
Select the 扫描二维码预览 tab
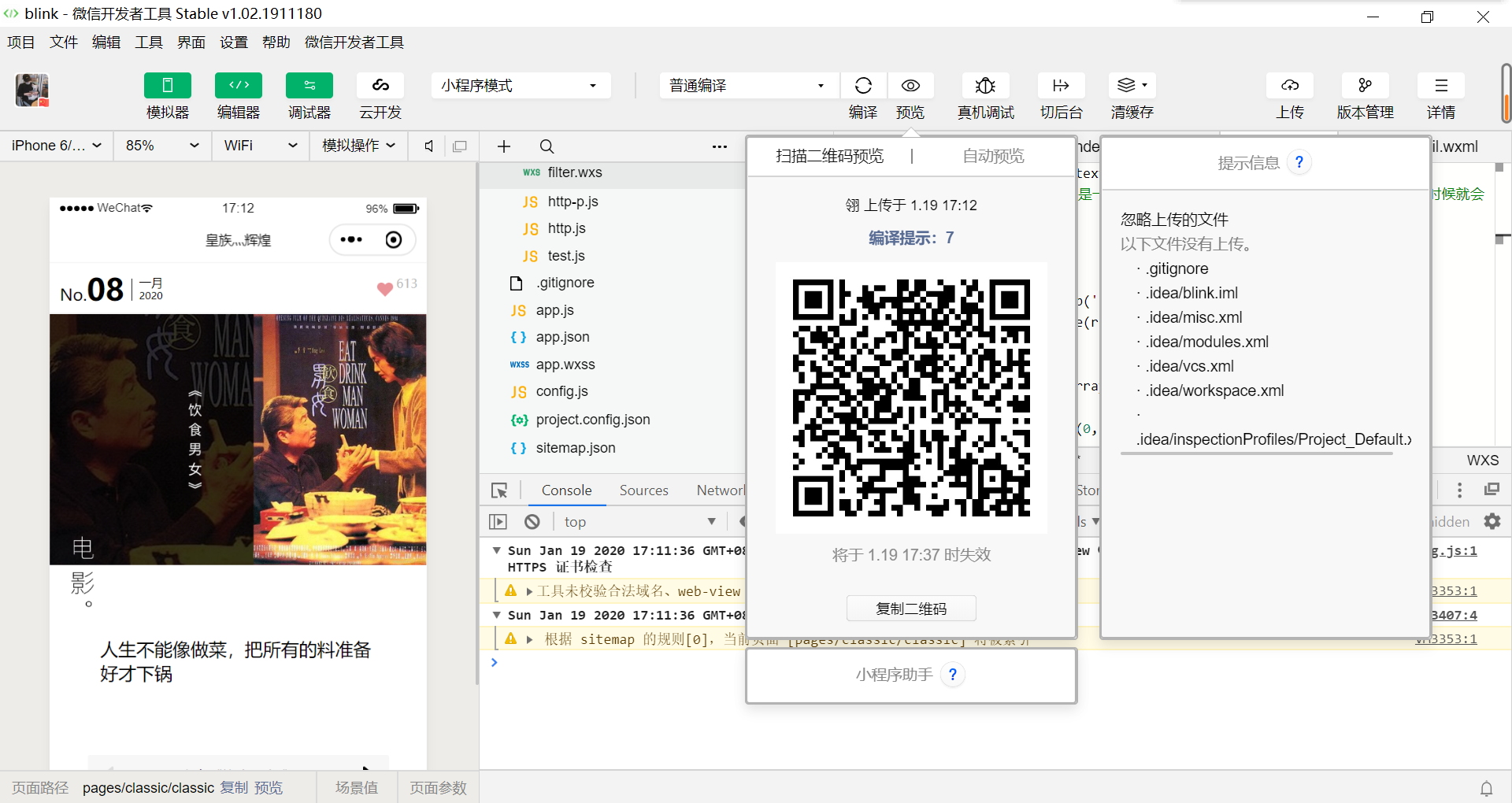coord(829,156)
